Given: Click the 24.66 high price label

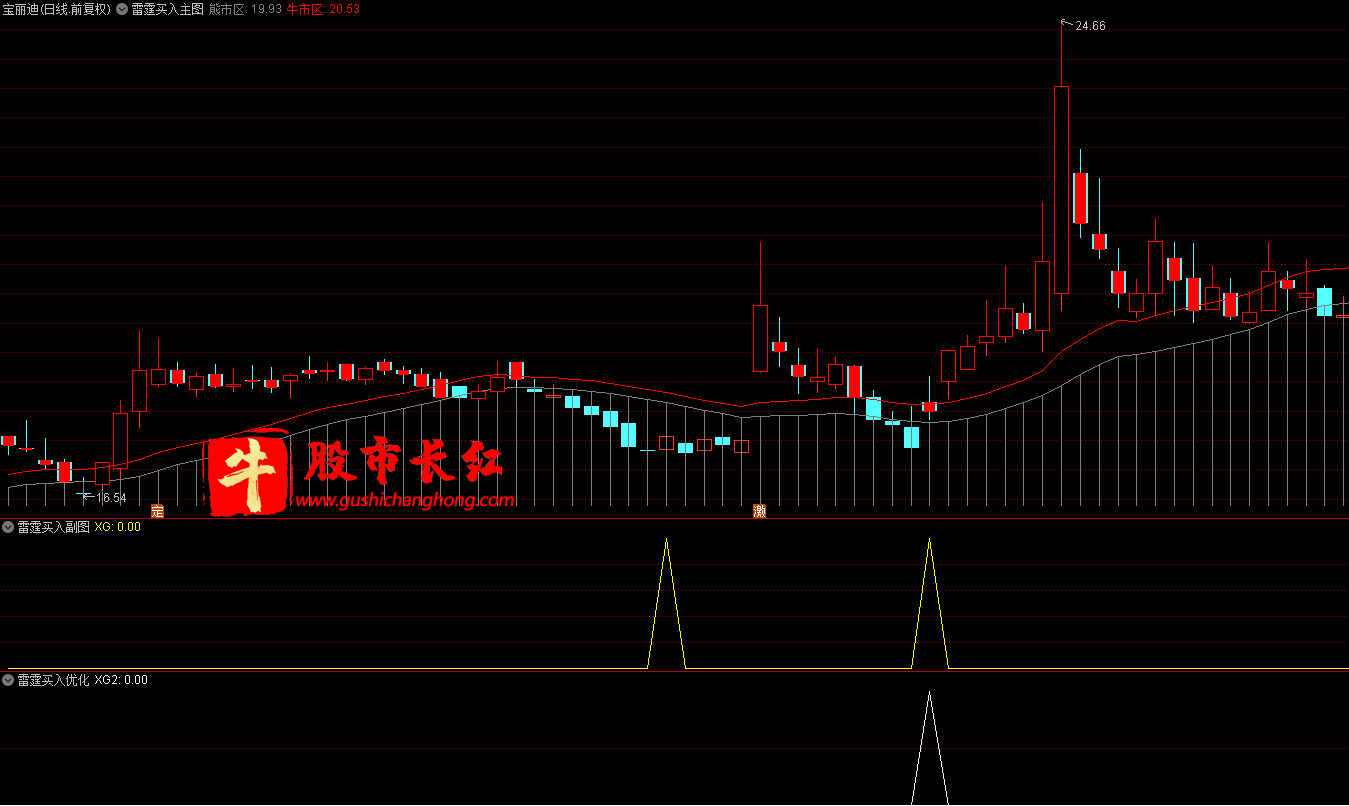Looking at the screenshot, I should (1090, 26).
